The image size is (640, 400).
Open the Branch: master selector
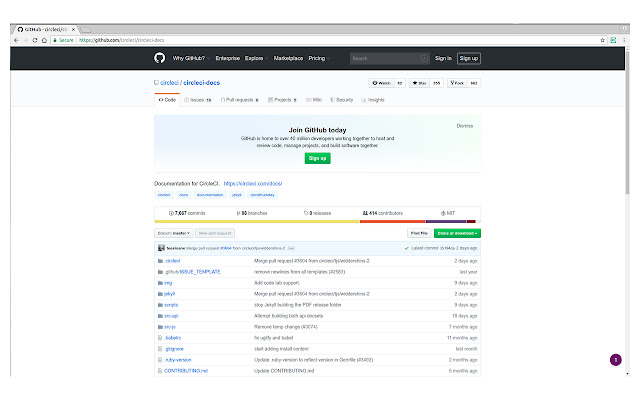point(173,233)
